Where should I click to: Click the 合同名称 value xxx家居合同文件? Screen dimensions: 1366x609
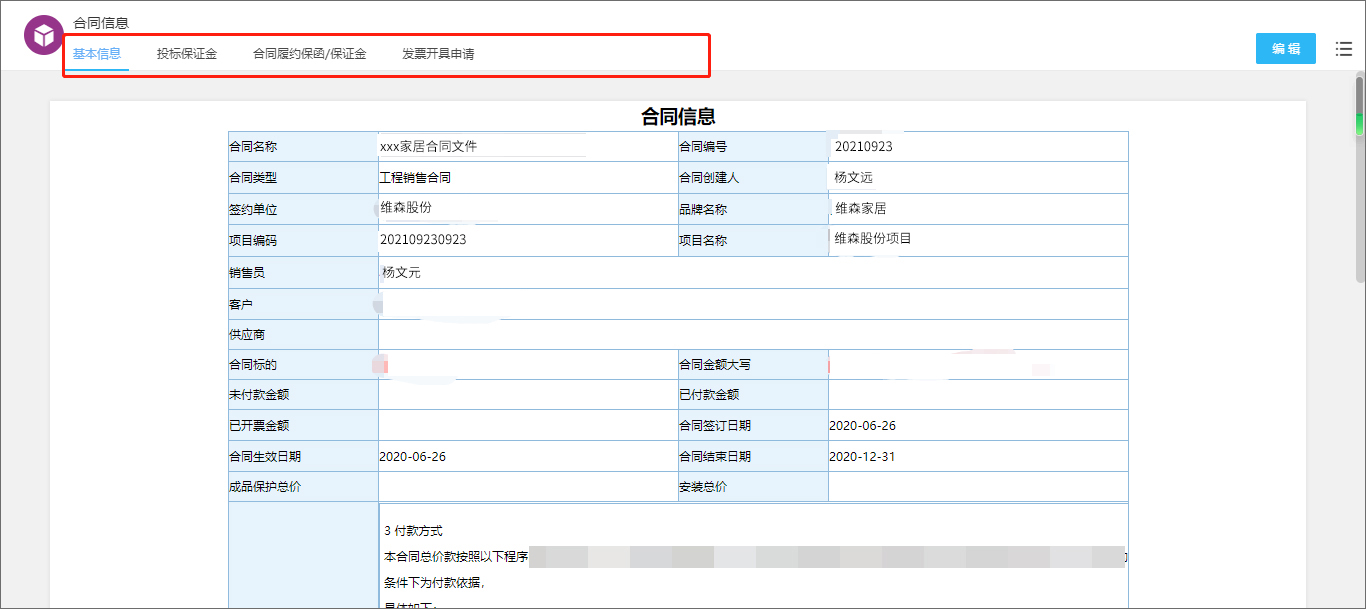428,146
